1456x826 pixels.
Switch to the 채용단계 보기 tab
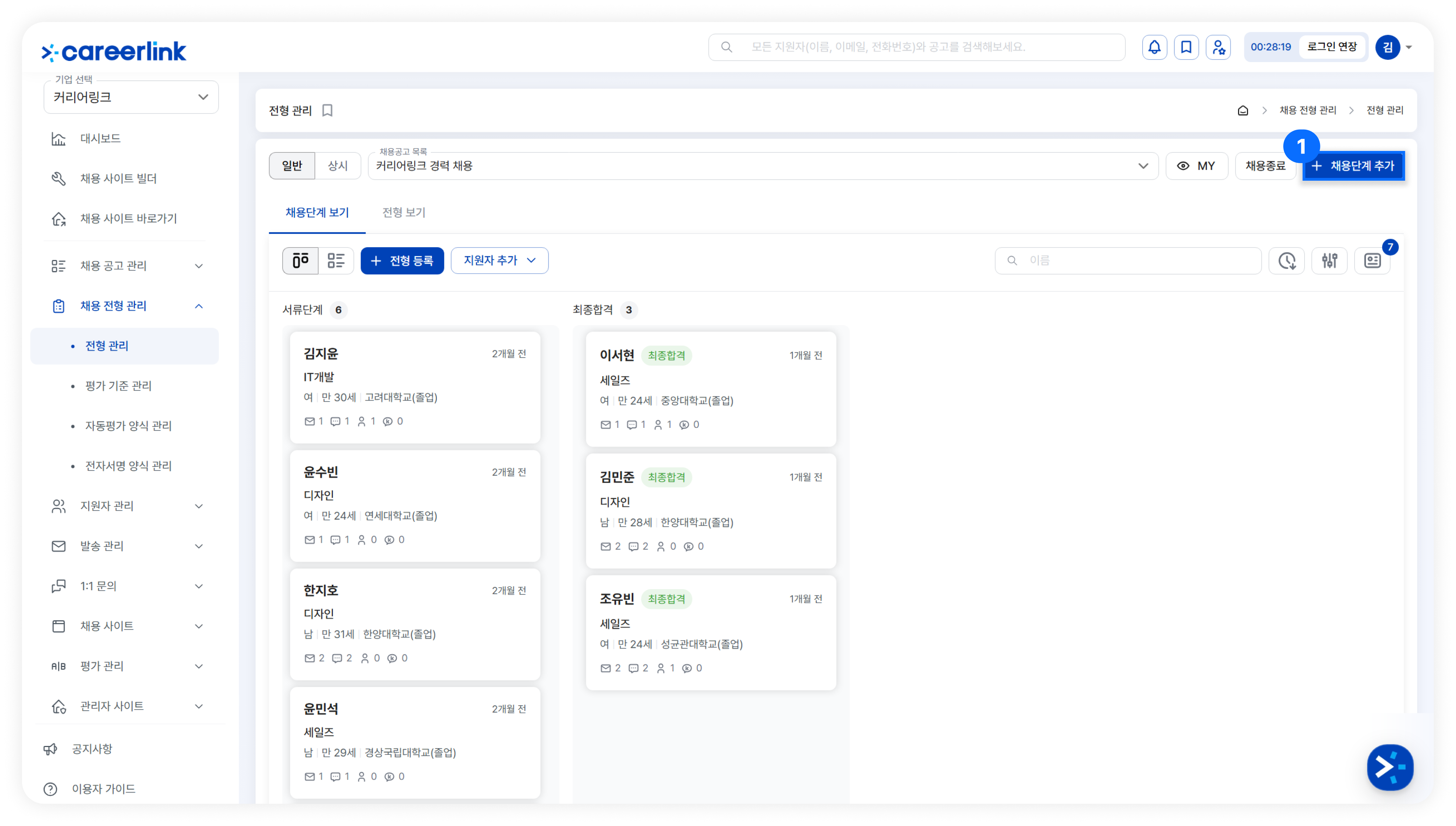pyautogui.click(x=317, y=212)
